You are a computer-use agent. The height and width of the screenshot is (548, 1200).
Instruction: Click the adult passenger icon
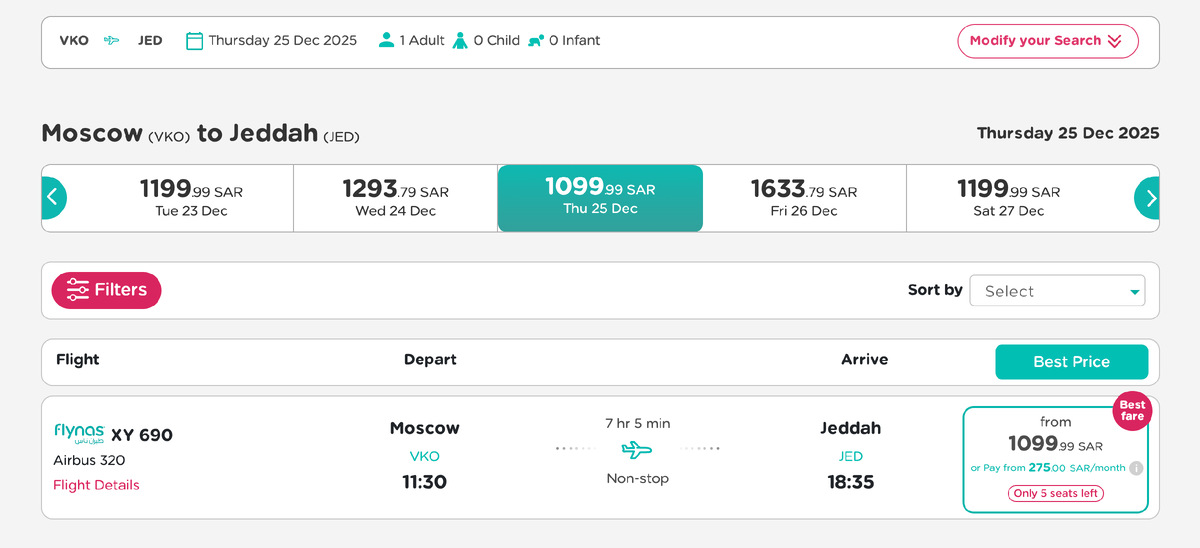click(x=386, y=41)
